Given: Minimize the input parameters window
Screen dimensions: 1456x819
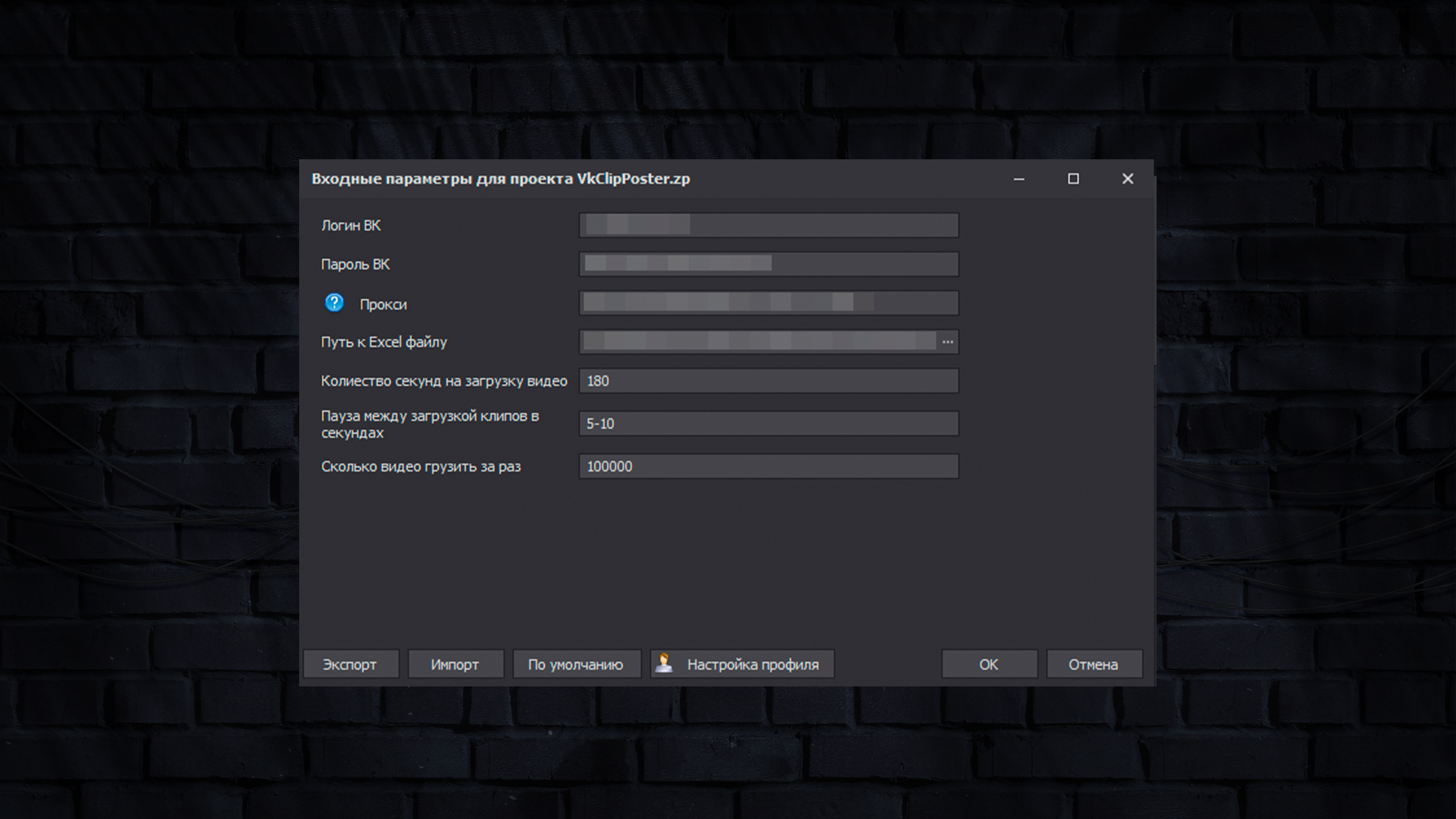Looking at the screenshot, I should (1019, 179).
